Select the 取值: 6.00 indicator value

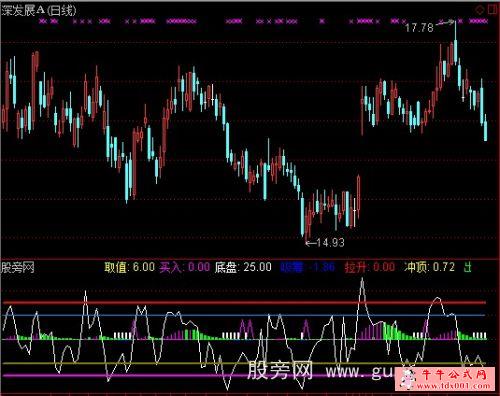point(129,267)
